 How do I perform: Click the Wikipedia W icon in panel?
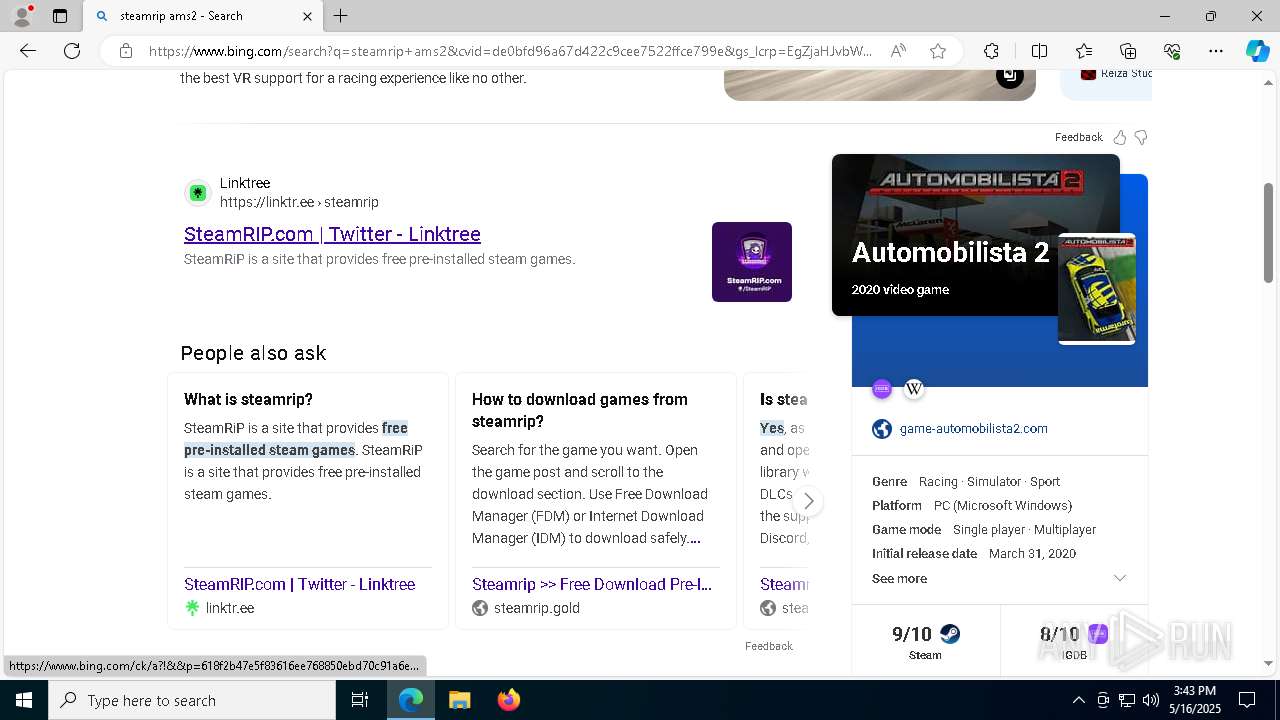(x=913, y=389)
